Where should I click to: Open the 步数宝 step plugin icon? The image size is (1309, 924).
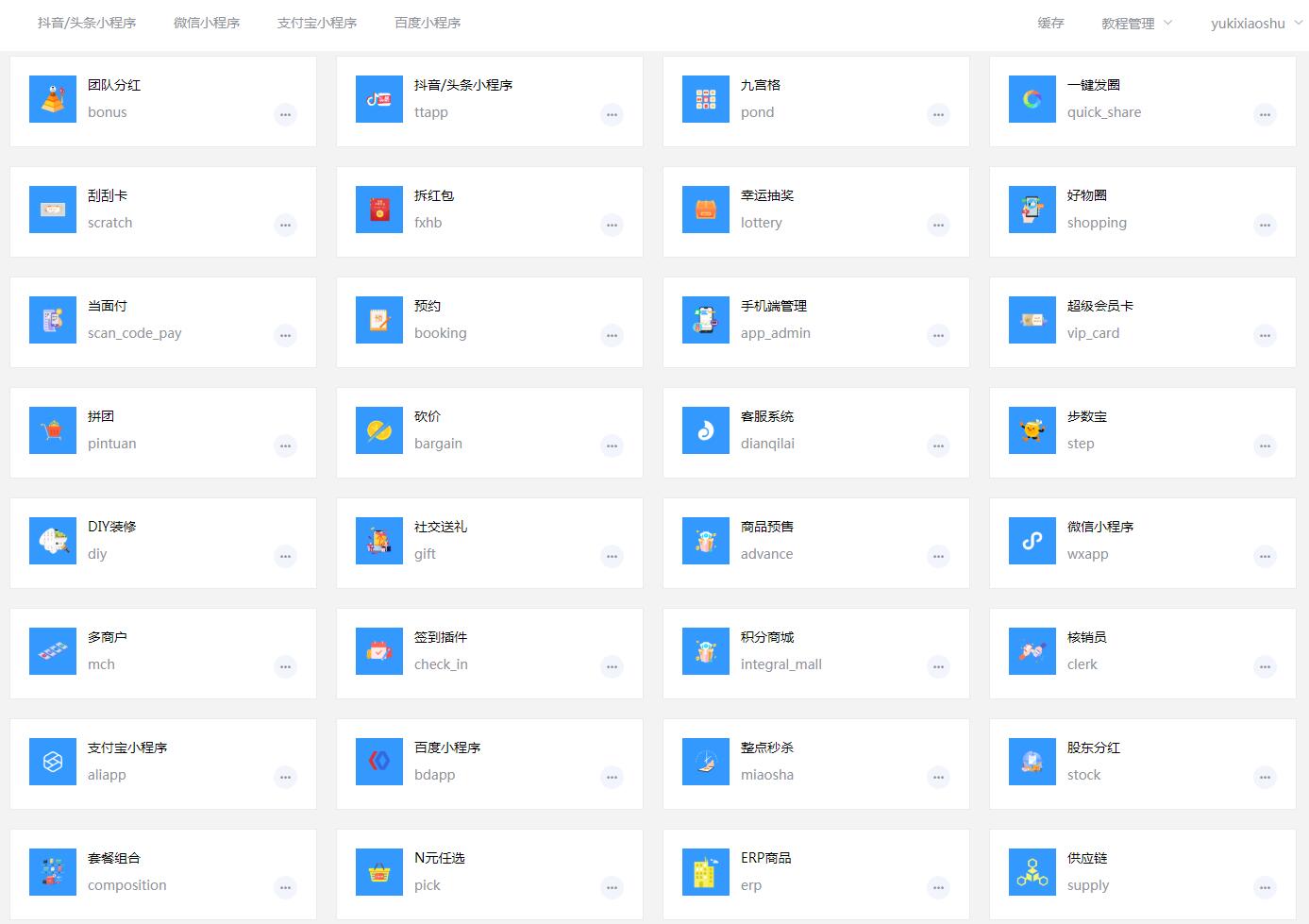[1032, 430]
